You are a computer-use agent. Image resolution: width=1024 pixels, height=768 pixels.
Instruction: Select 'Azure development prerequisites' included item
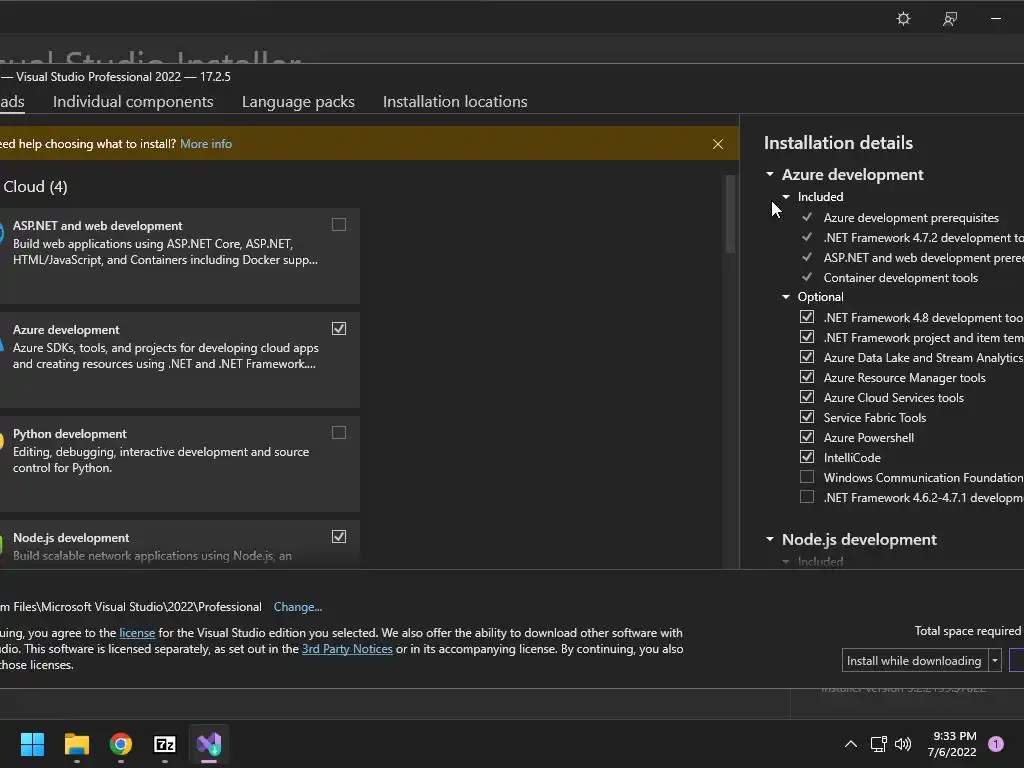coord(911,218)
